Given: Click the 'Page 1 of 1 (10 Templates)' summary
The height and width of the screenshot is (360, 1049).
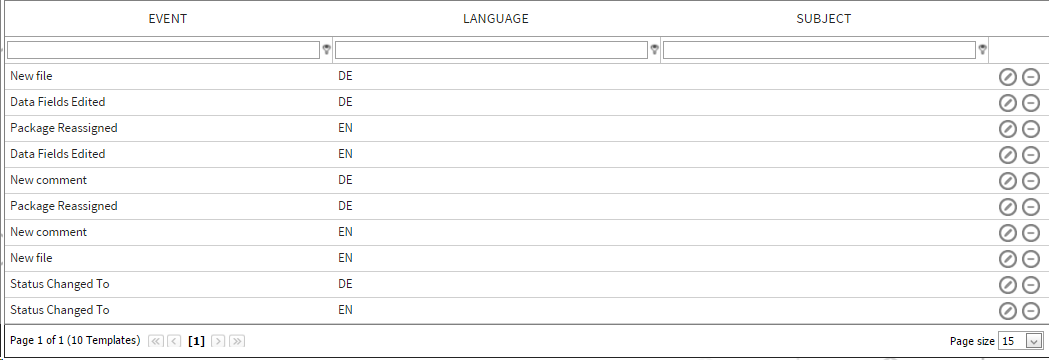Looking at the screenshot, I should click(75, 340).
